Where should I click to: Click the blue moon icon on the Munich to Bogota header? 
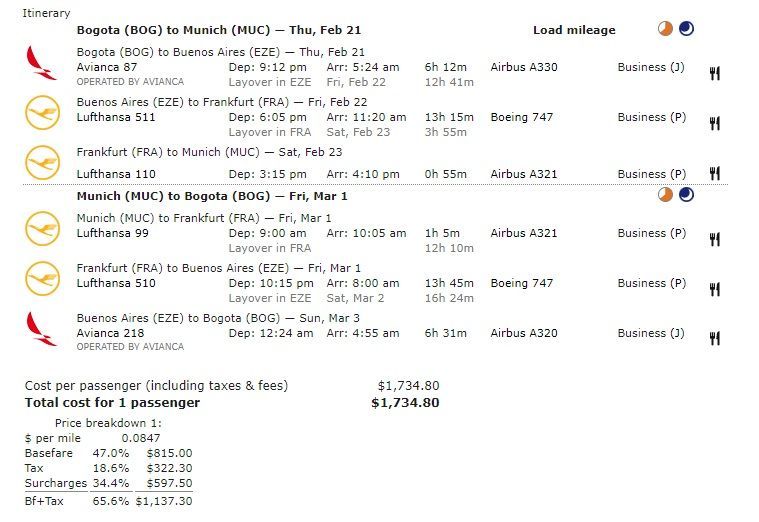(x=686, y=195)
